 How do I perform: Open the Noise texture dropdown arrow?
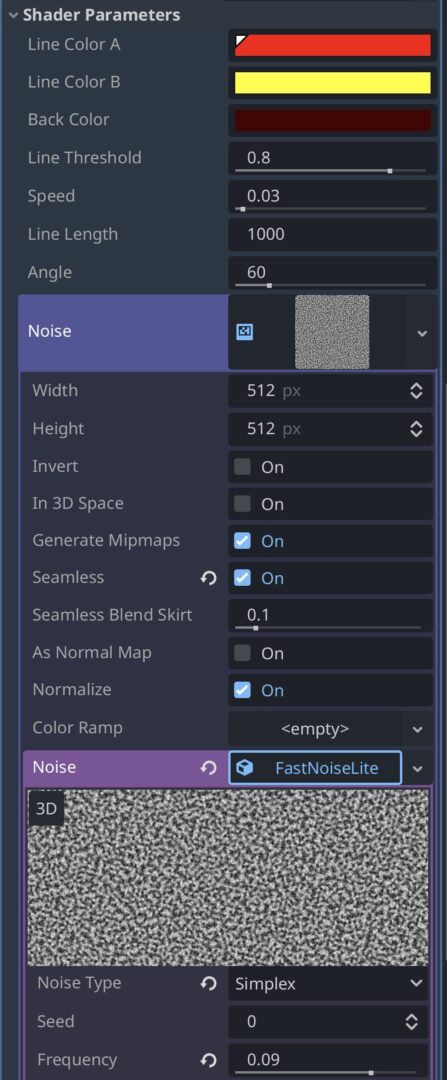tap(422, 333)
